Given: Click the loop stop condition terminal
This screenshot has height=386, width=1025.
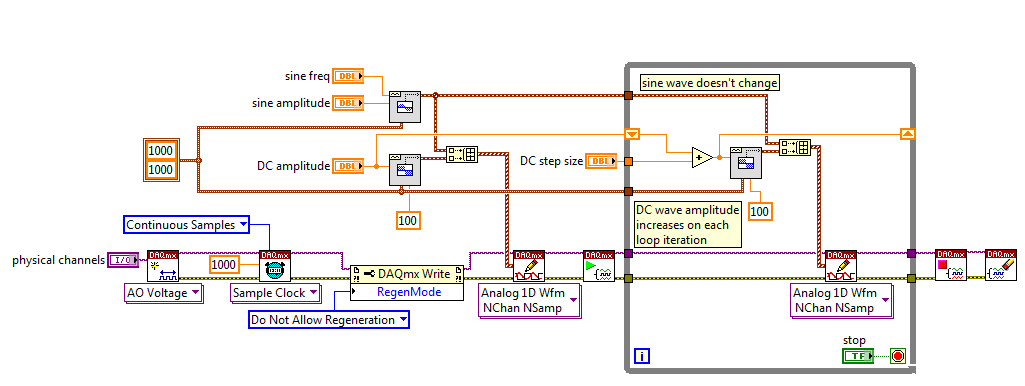Looking at the screenshot, I should [x=898, y=356].
